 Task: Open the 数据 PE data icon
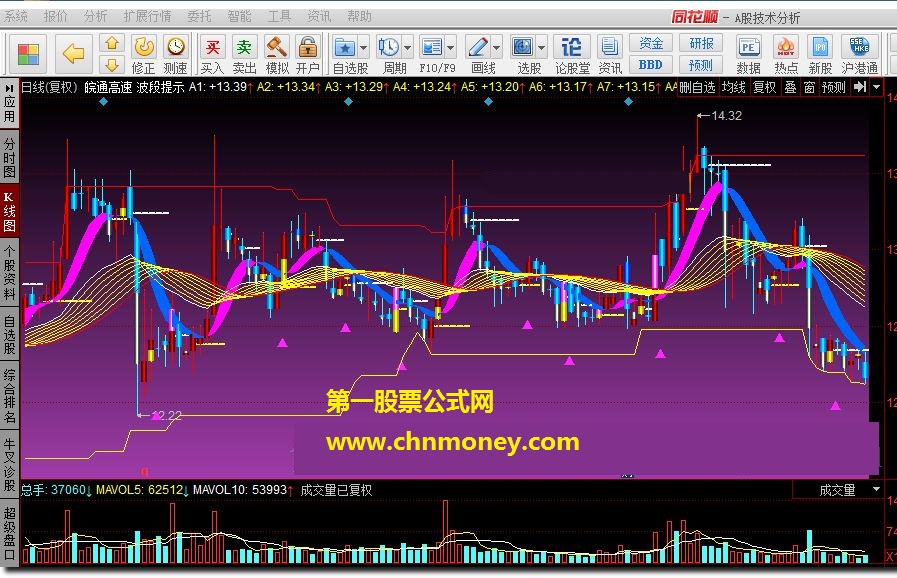[748, 54]
